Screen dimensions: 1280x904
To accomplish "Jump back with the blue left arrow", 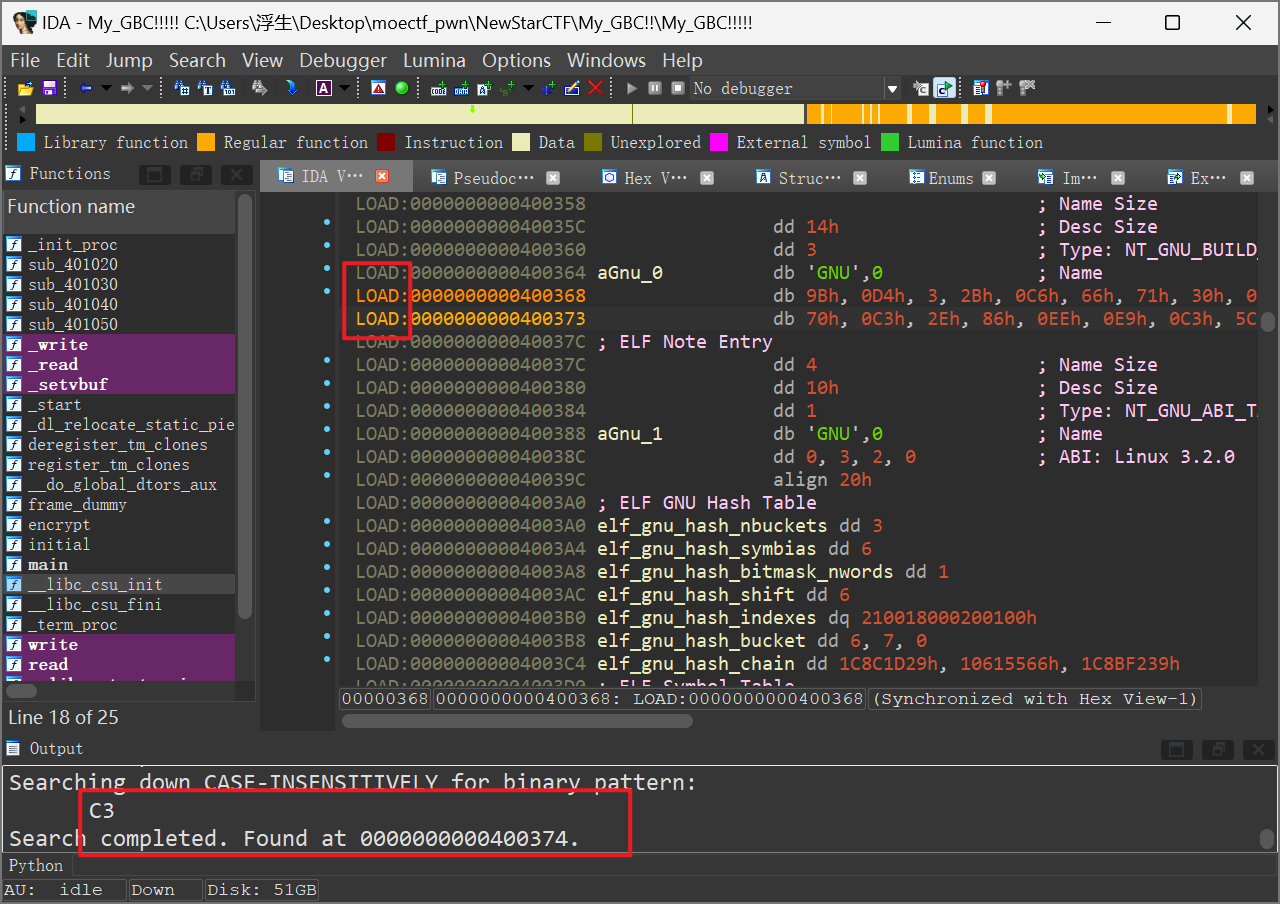I will [85, 88].
